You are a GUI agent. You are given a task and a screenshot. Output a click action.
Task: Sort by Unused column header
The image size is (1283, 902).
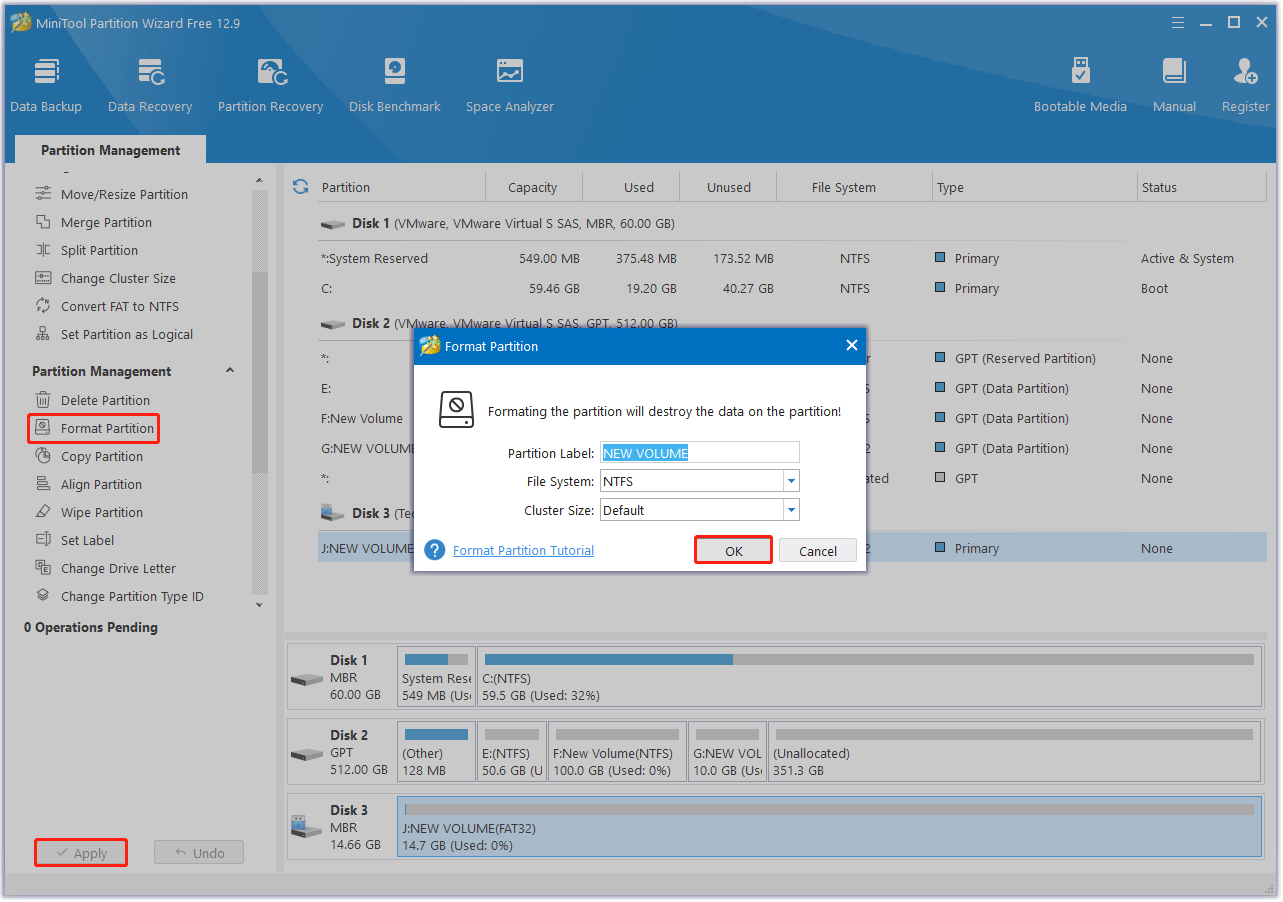click(729, 187)
